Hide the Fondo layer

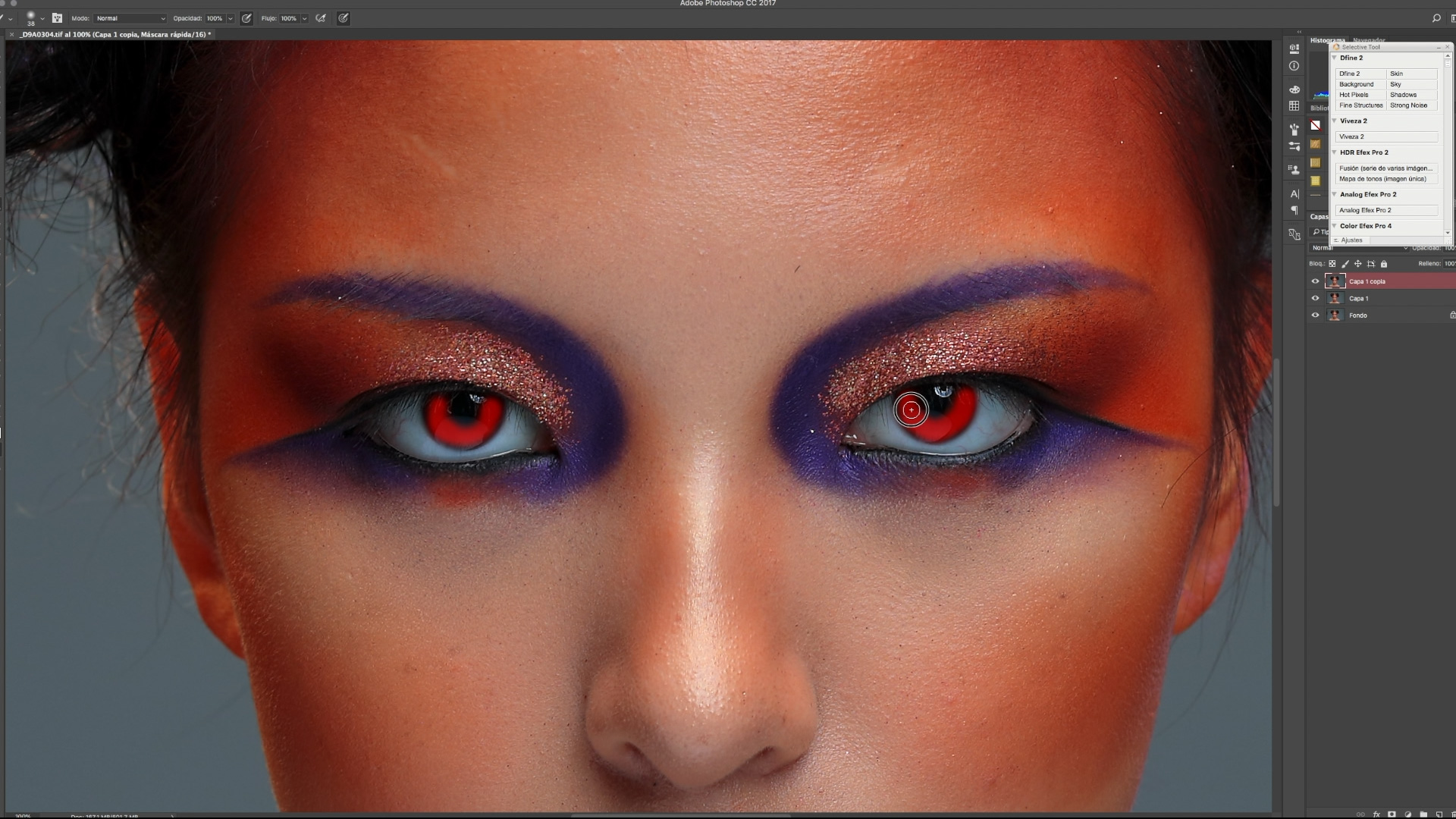[1315, 315]
